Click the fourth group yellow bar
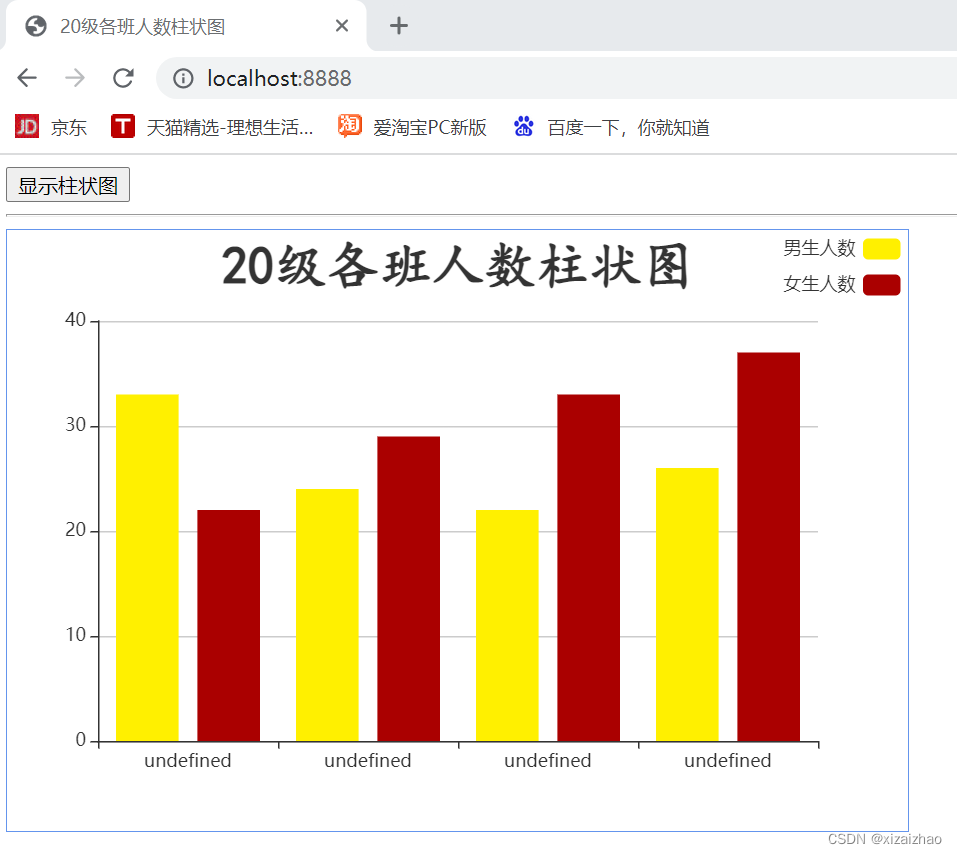 [687, 605]
